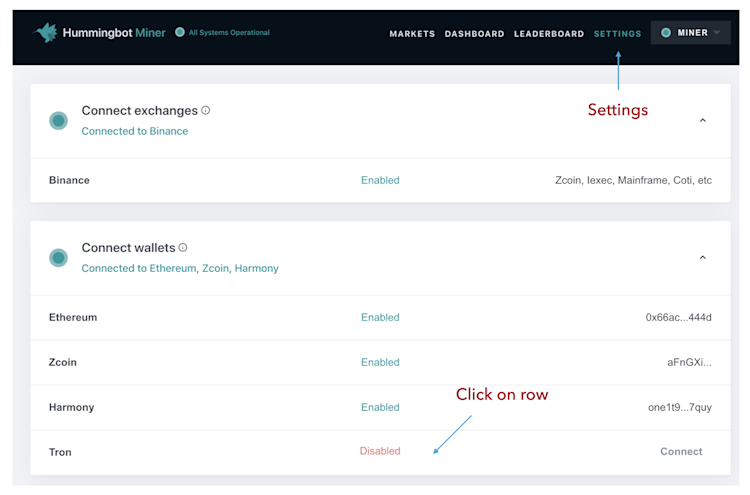Select the Ethereum wallet row label
This screenshot has height=495, width=750.
click(73, 318)
